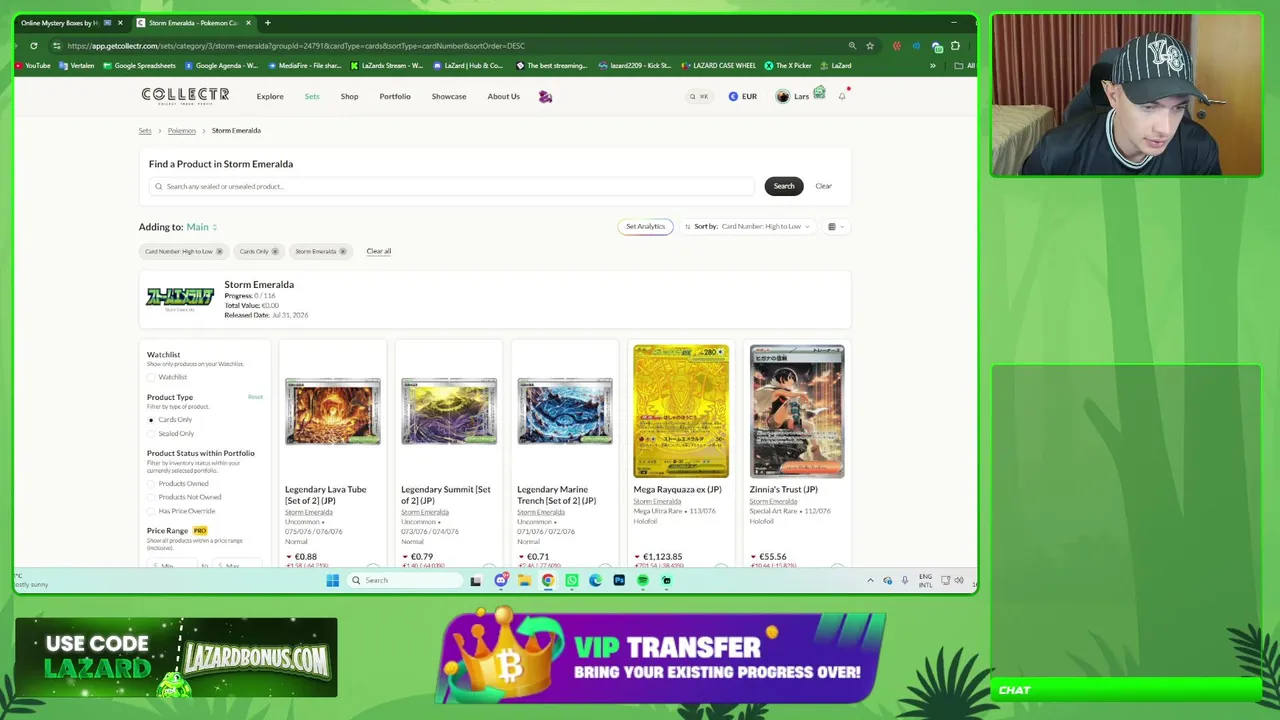Open Microsoft Edge from the taskbar

point(595,580)
